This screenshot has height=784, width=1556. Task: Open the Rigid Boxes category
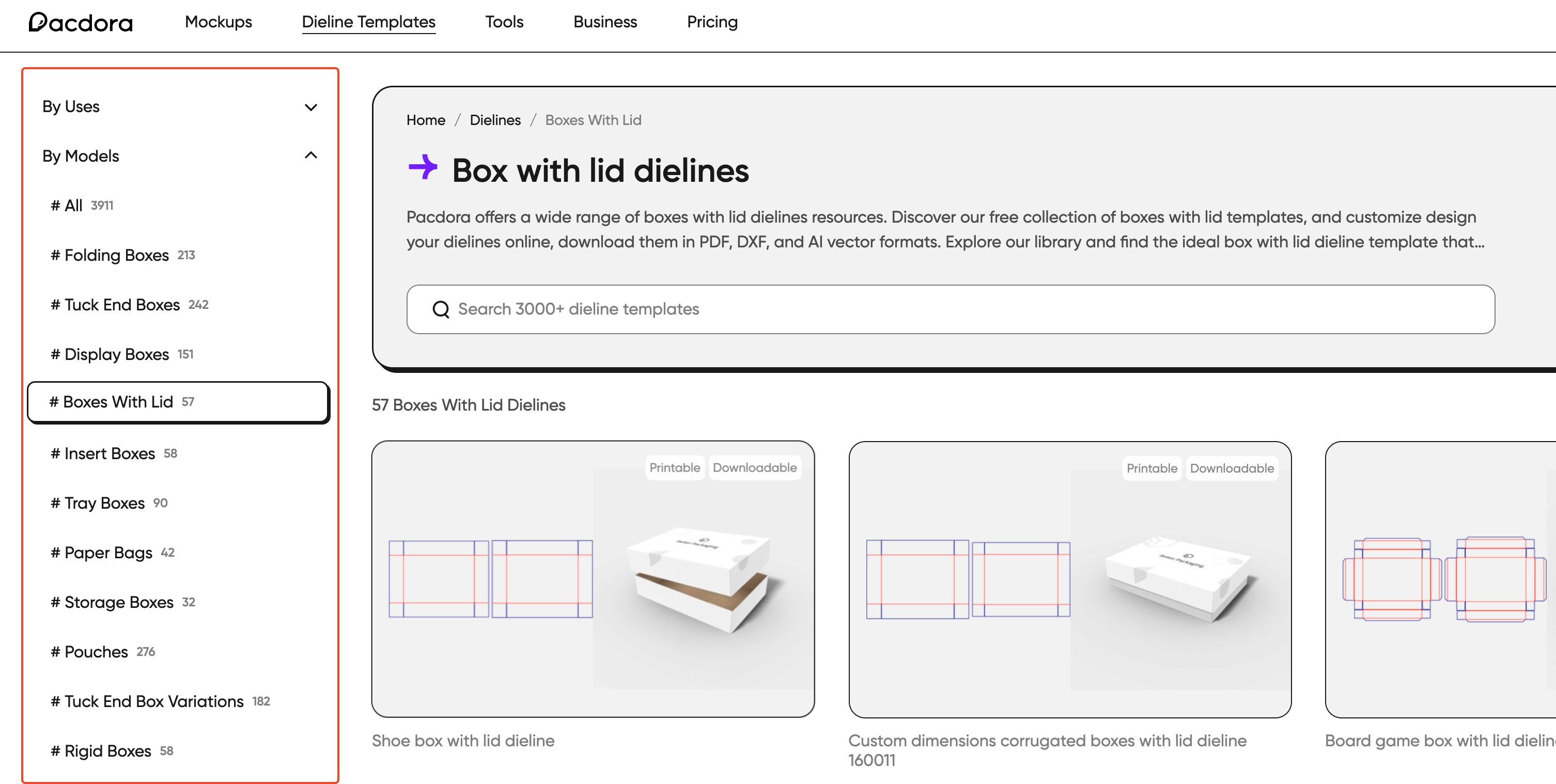112,751
